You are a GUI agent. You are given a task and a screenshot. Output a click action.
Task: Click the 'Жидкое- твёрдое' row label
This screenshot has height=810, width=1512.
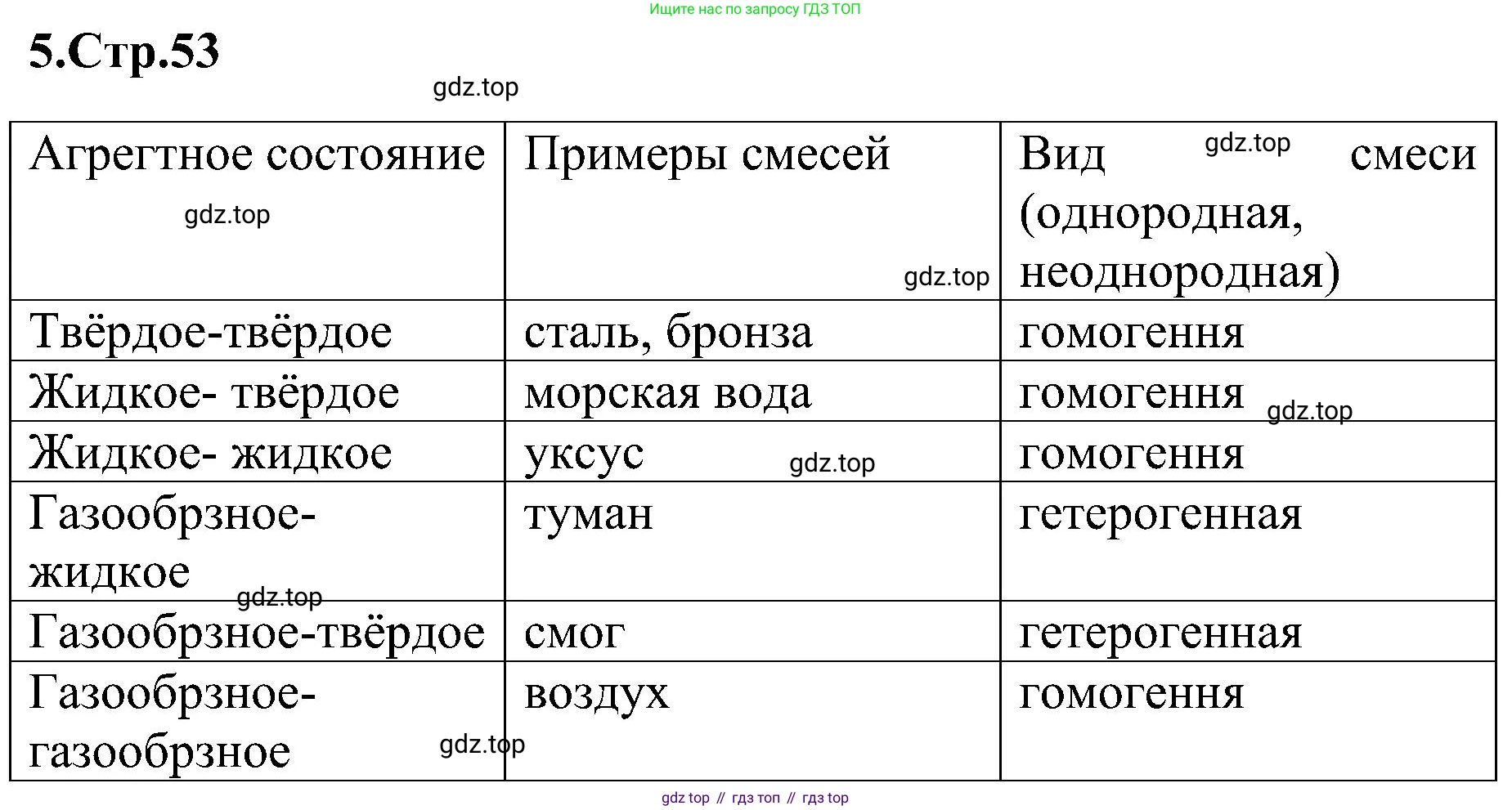214,392
